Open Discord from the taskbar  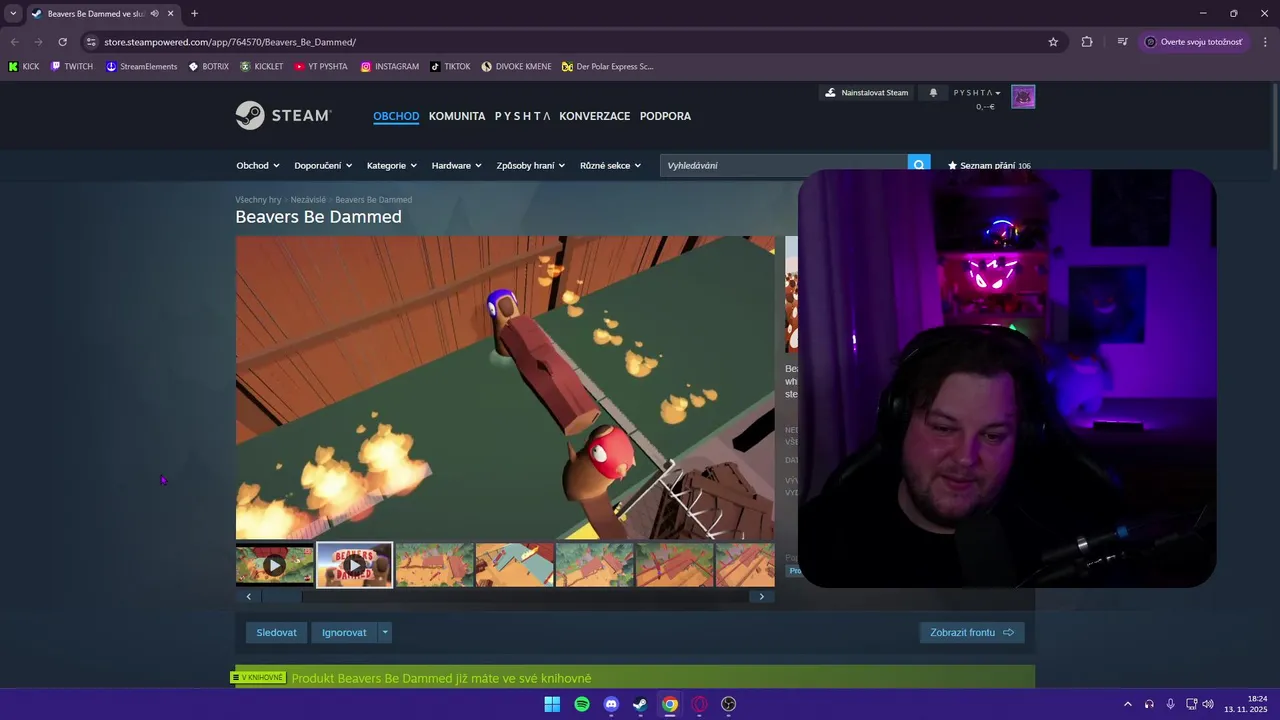(x=611, y=704)
